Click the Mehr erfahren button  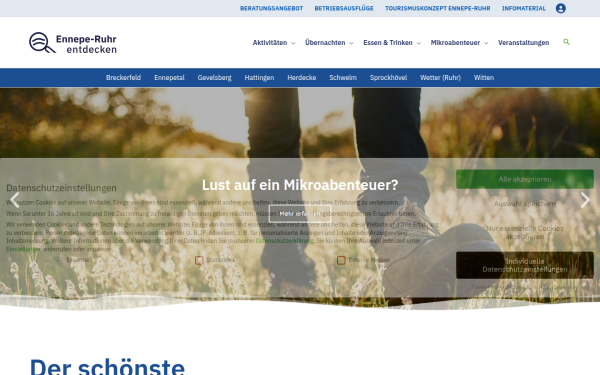[300, 214]
